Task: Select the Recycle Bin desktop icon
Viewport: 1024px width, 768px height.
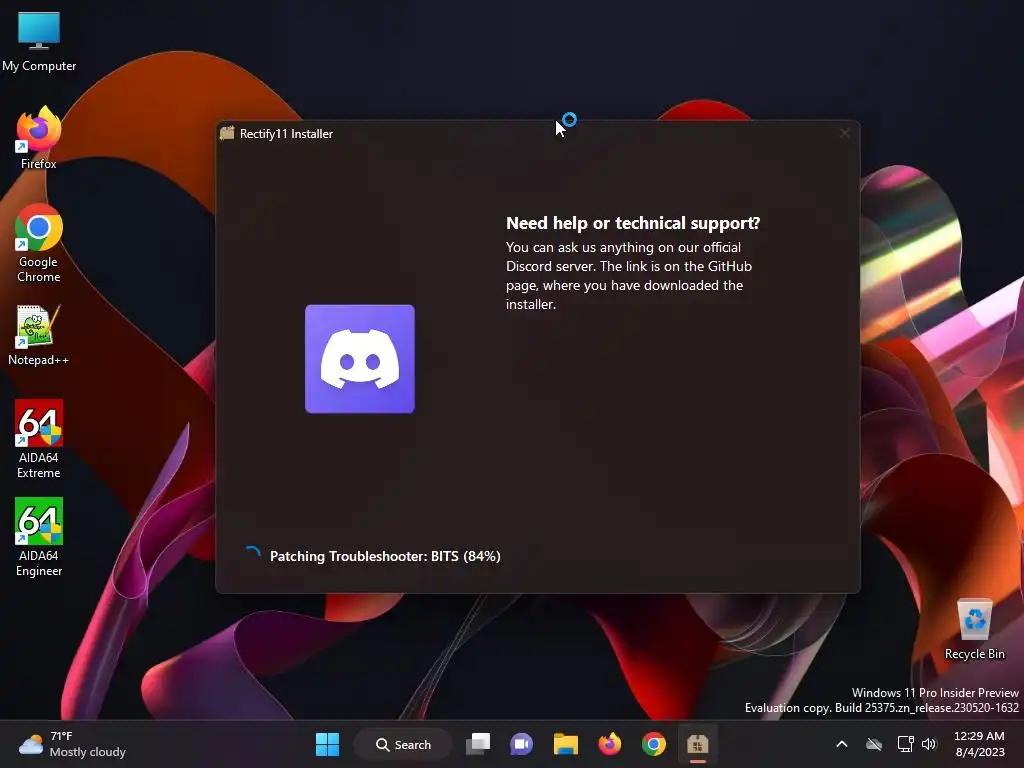Action: [974, 630]
